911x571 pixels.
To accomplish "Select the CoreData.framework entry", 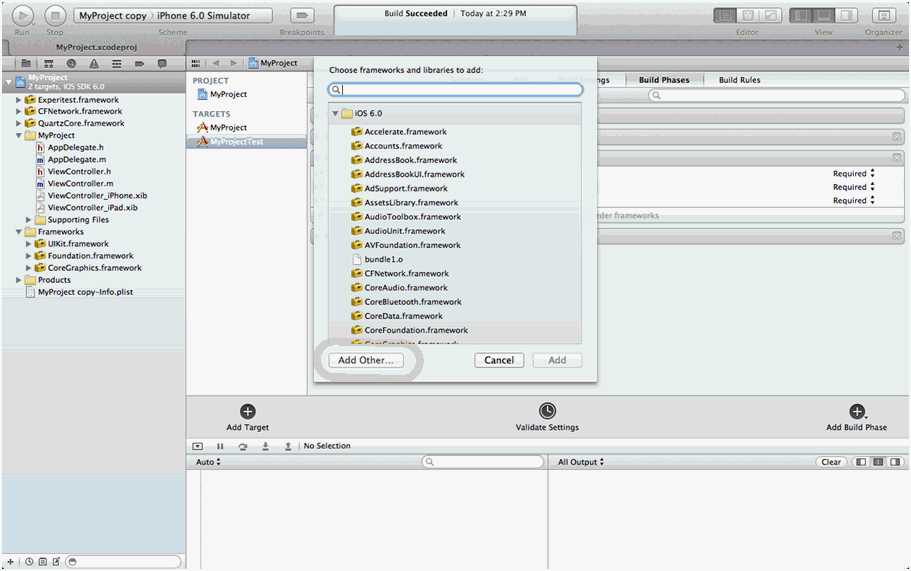I will point(405,316).
